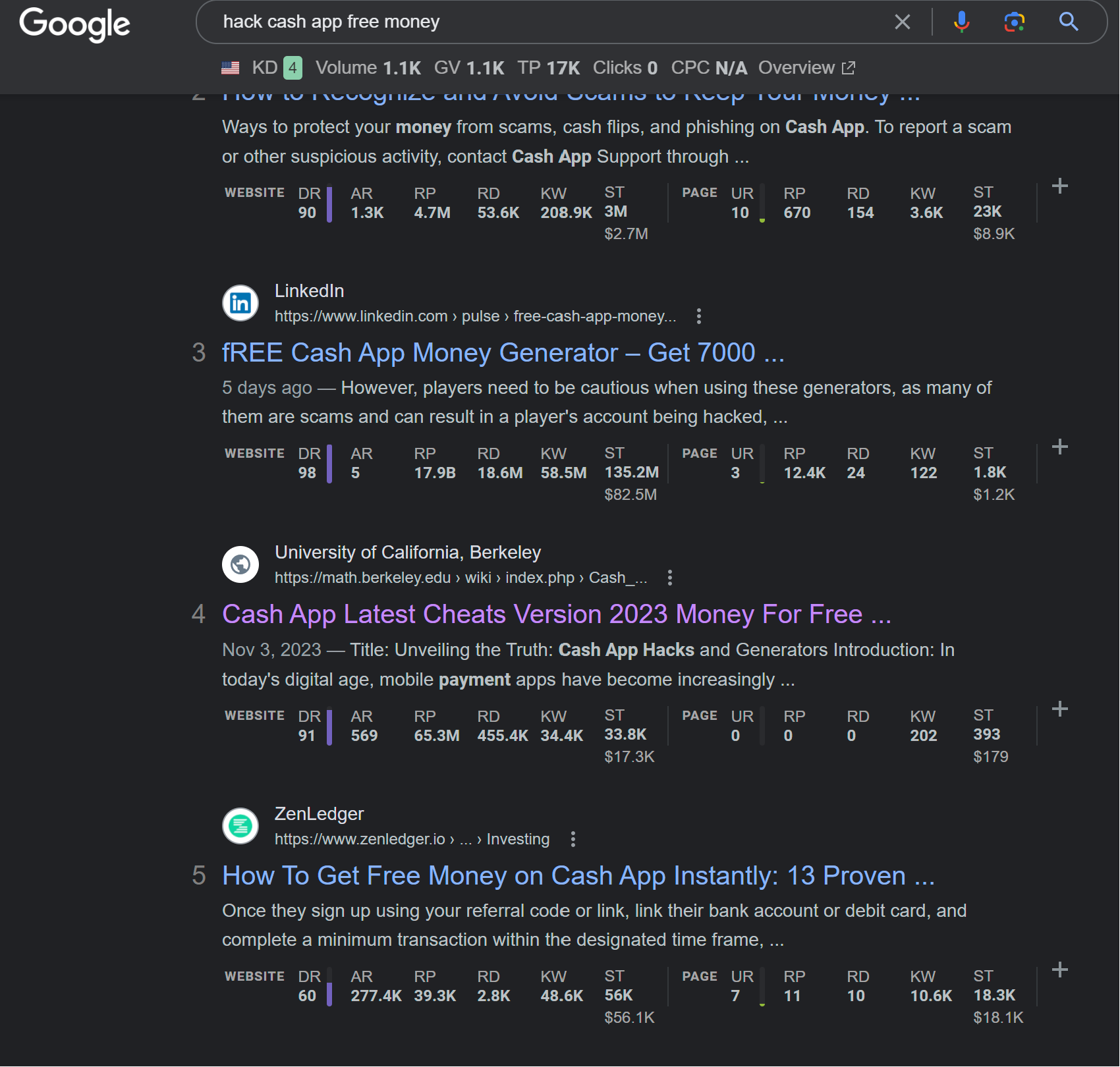The image size is (1120, 1067).
Task: Expand metrics plus icon for Berkeley result
Action: pos(1060,709)
